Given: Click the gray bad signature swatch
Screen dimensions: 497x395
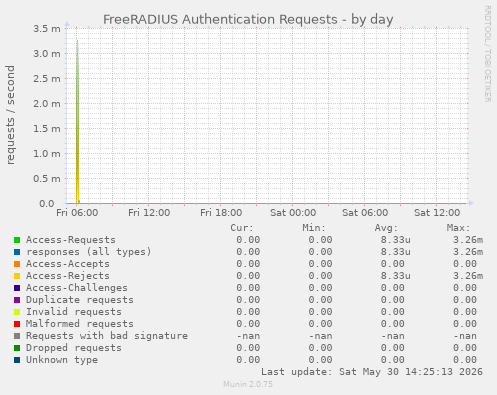Looking at the screenshot, I should (x=17, y=336).
